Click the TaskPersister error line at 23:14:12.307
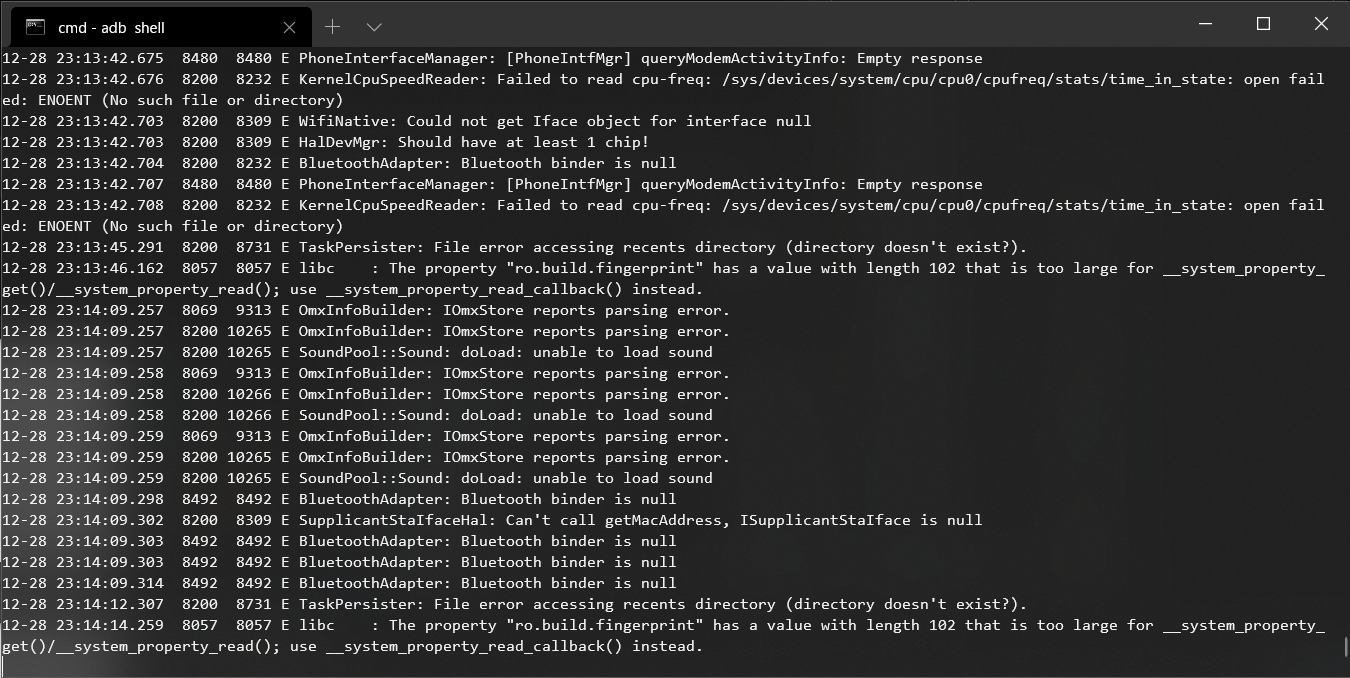 click(x=514, y=604)
